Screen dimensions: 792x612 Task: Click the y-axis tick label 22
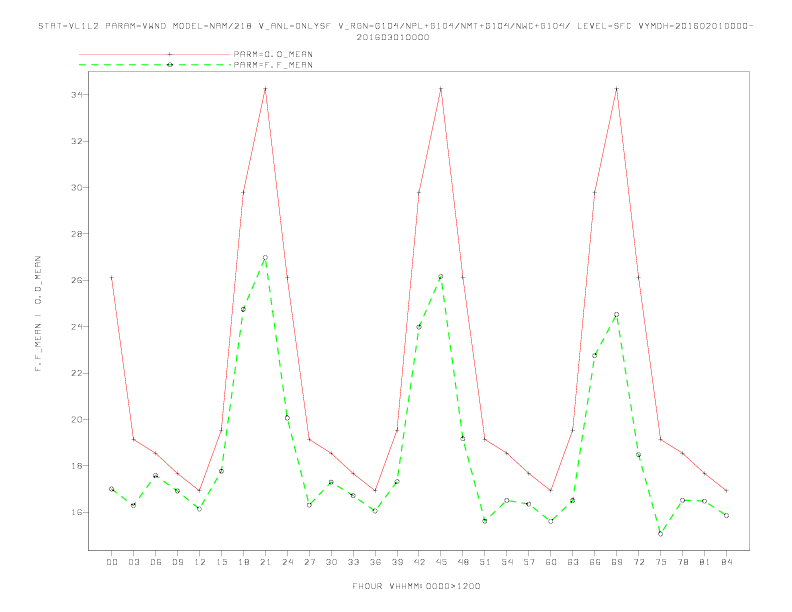[77, 373]
